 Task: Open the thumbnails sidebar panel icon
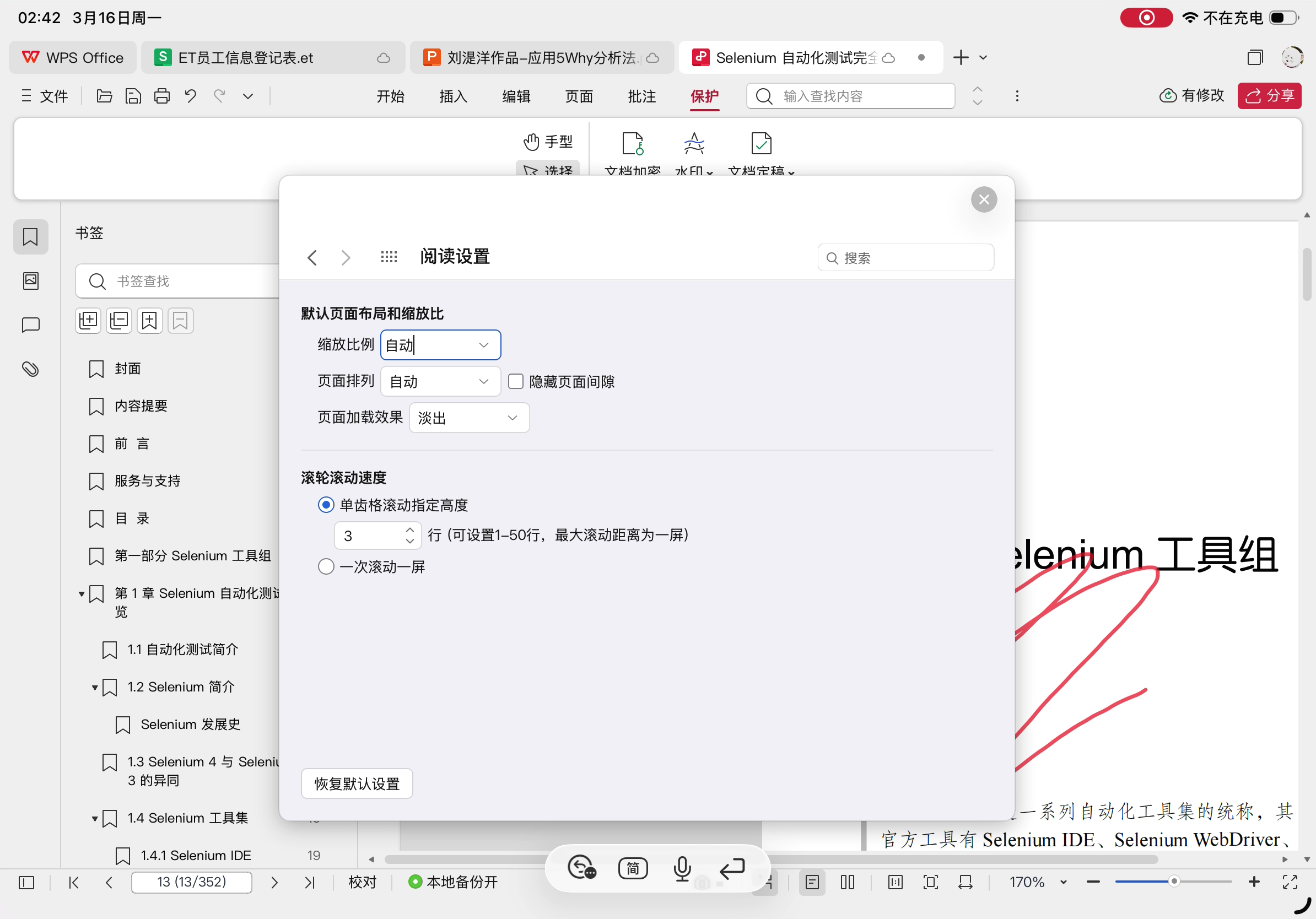[x=30, y=281]
